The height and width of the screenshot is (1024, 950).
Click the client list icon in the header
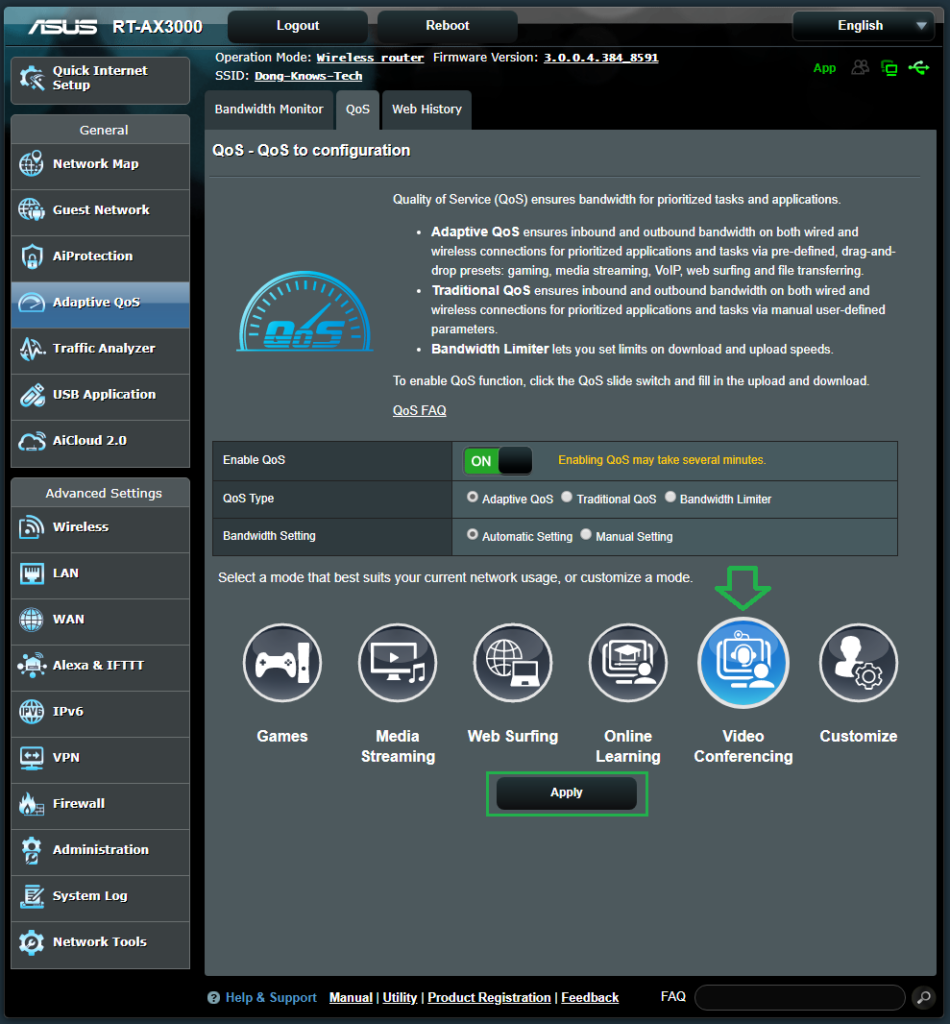click(861, 68)
